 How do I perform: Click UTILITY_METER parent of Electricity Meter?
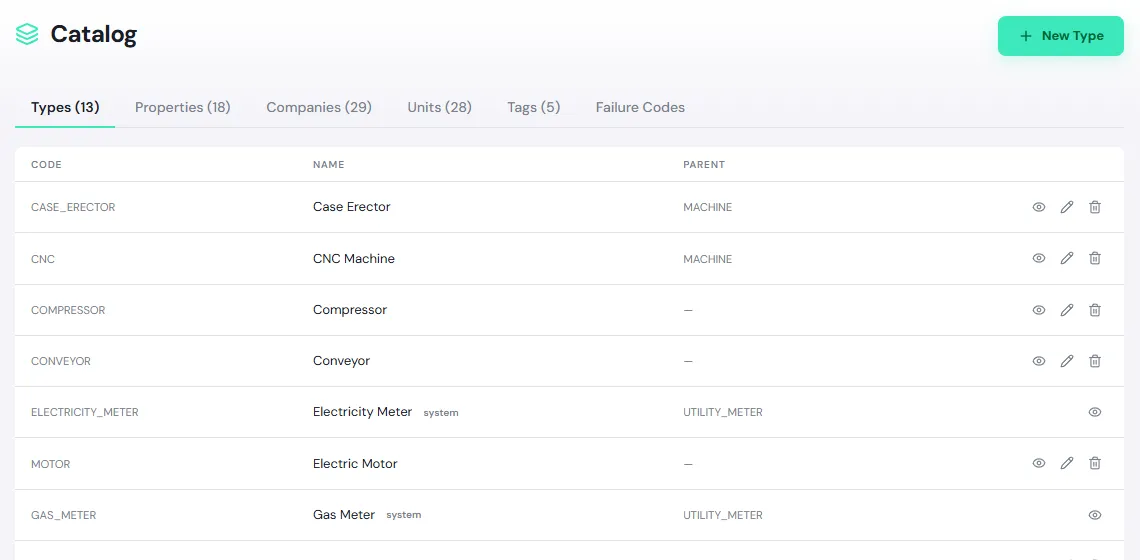[x=723, y=412]
